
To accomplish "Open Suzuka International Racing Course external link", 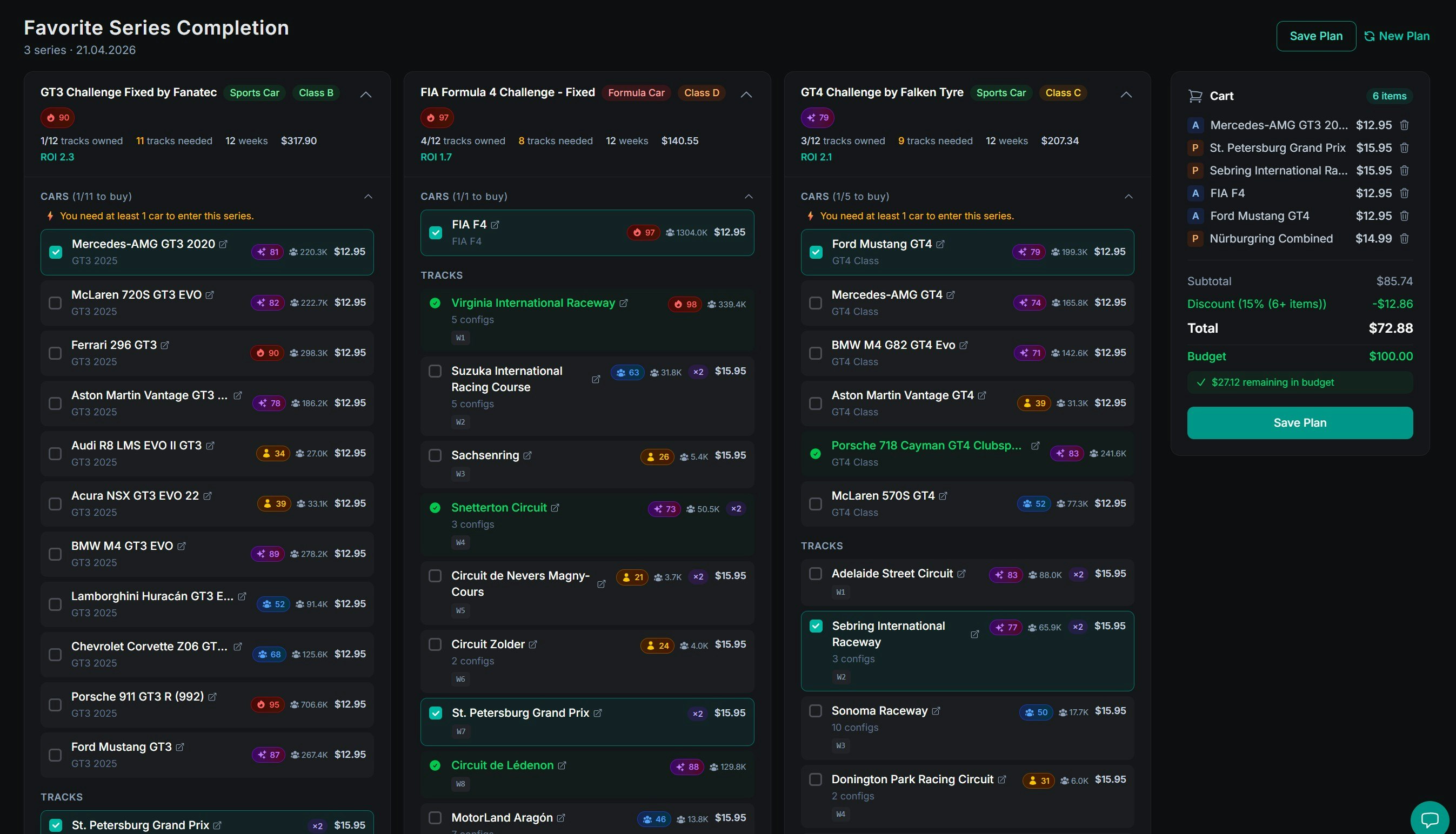I will pyautogui.click(x=596, y=380).
